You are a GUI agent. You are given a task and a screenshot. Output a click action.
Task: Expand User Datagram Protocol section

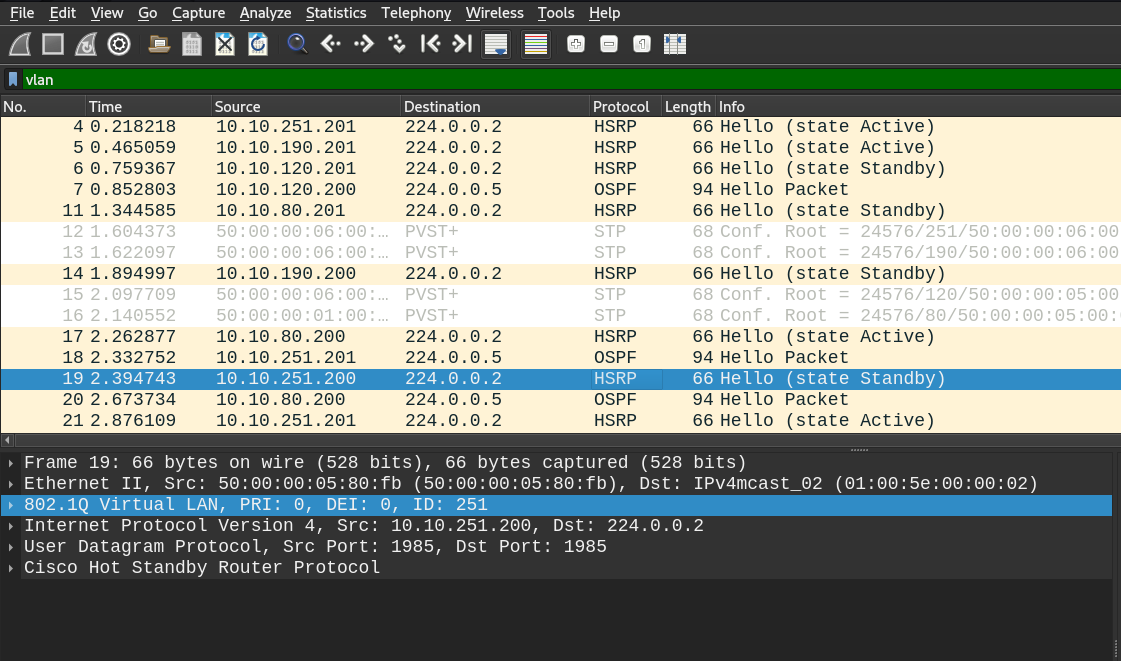(x=11, y=547)
